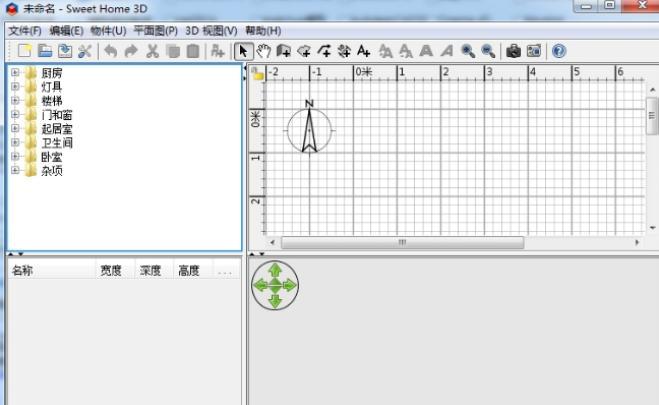Save the current home
Screen dimensions: 659x405
(x=65, y=51)
